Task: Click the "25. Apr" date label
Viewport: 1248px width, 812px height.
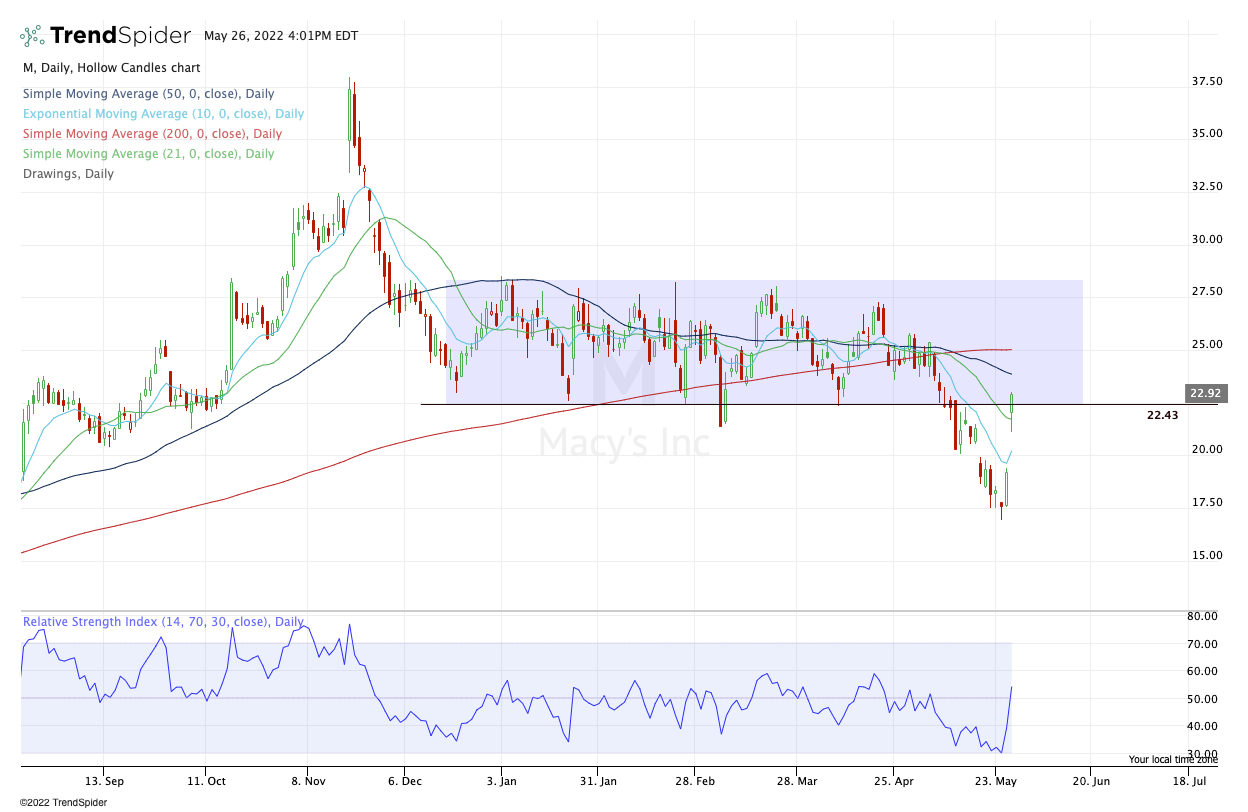Action: click(x=895, y=780)
